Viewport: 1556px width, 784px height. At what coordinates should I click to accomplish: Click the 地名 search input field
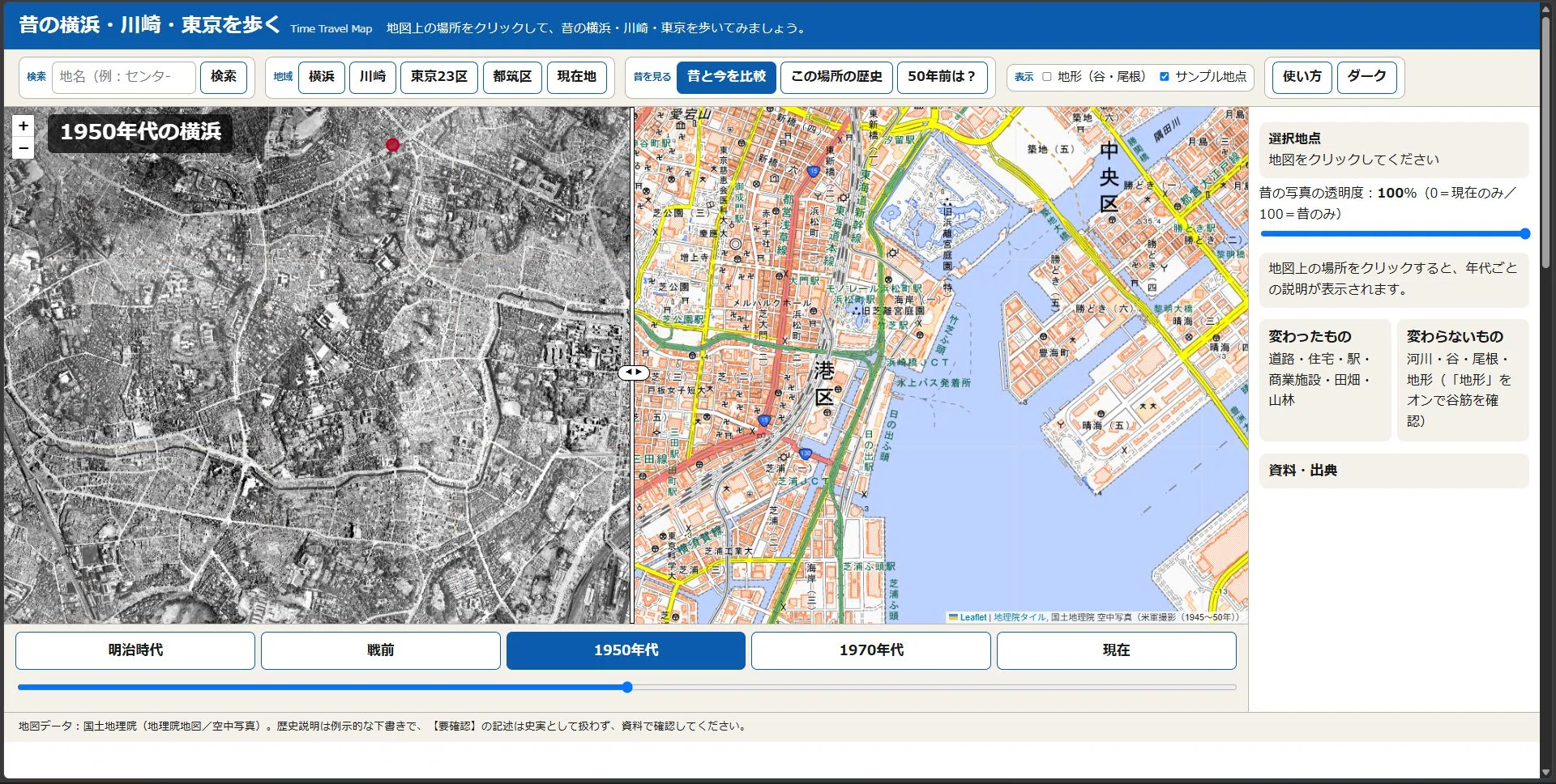pos(124,77)
